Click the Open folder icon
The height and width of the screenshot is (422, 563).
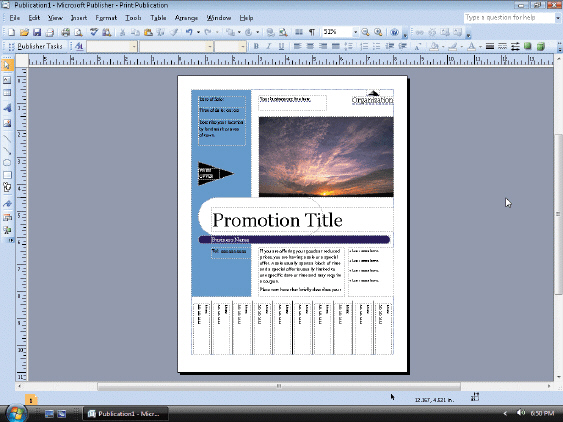coord(24,32)
